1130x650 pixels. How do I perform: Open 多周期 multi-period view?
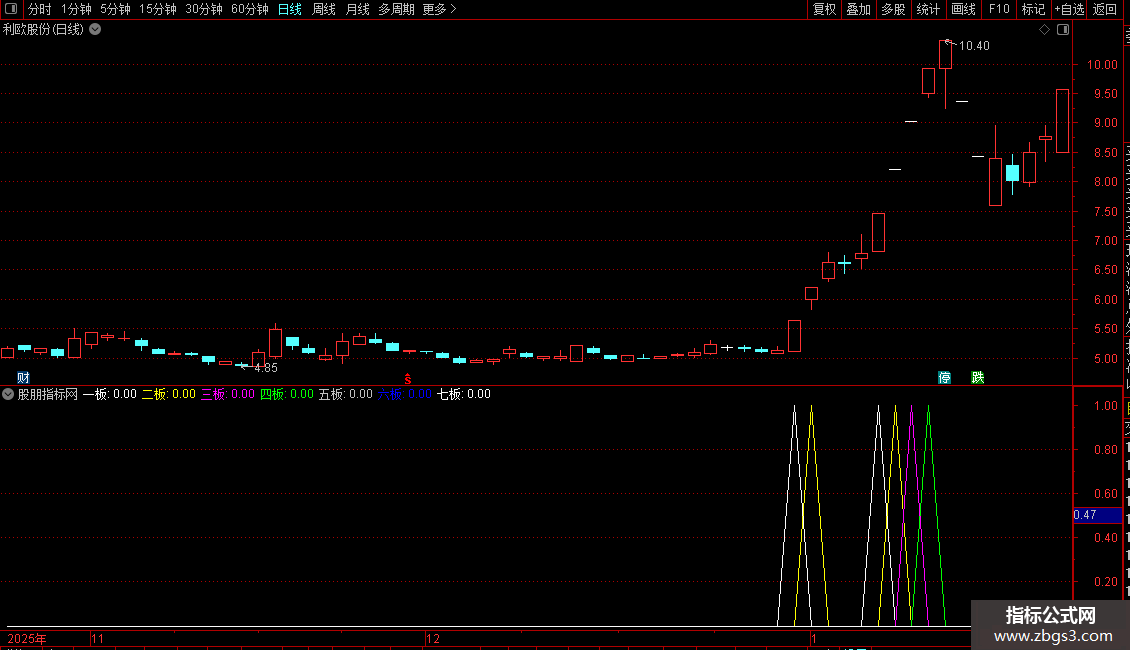coord(396,9)
